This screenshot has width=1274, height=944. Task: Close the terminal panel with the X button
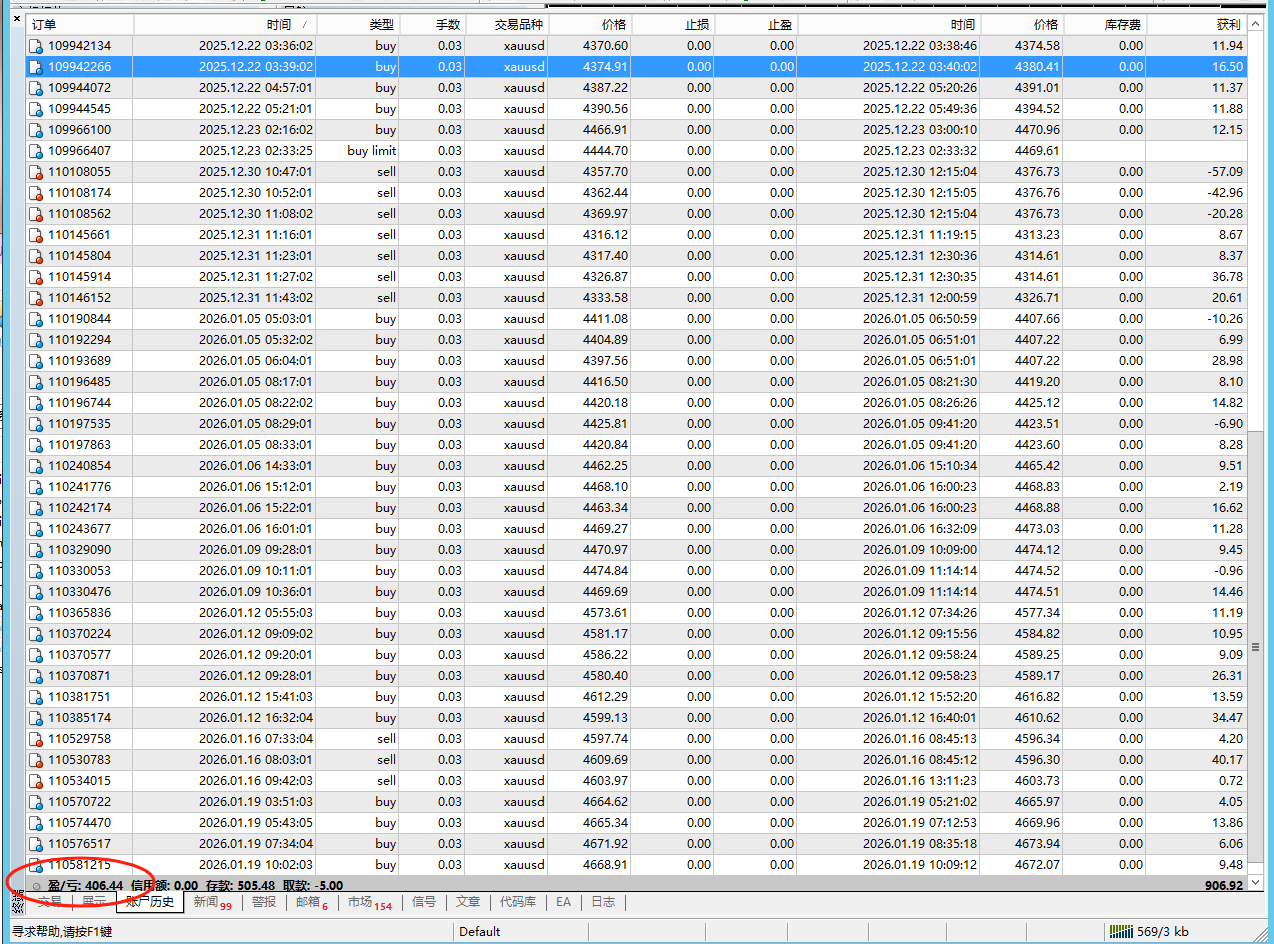click(x=16, y=18)
